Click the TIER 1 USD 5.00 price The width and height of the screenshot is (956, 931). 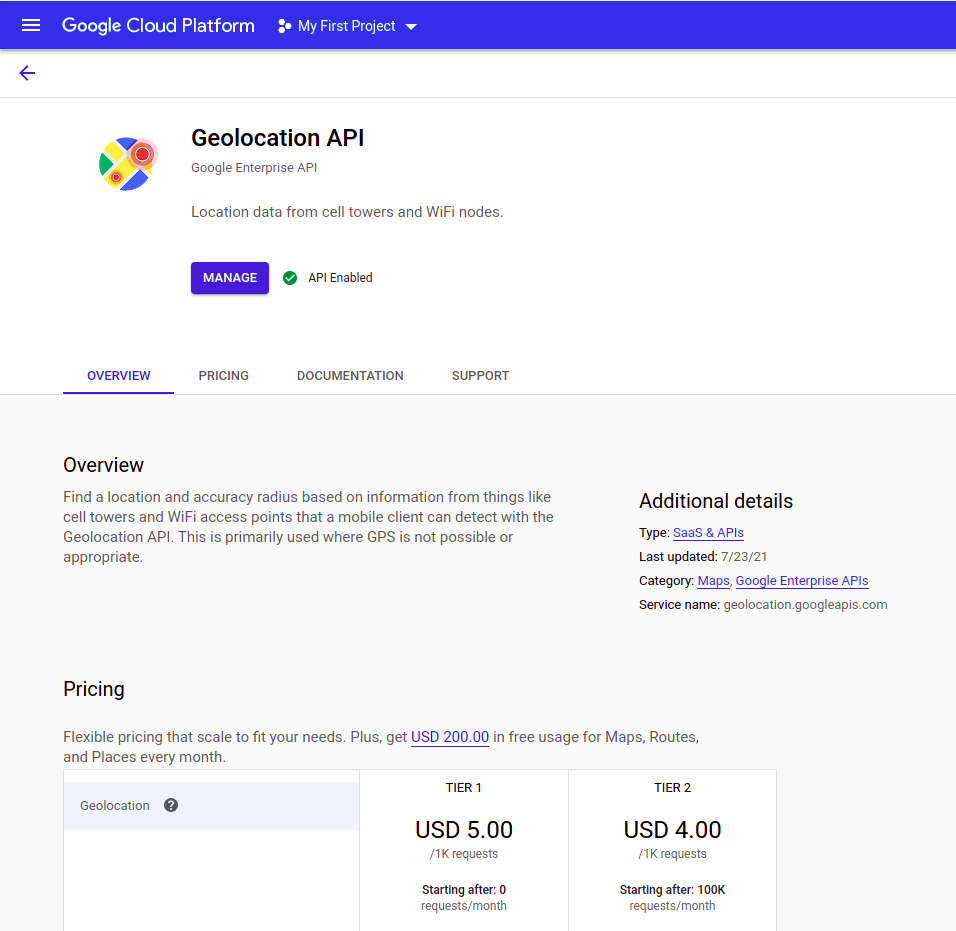(x=464, y=830)
